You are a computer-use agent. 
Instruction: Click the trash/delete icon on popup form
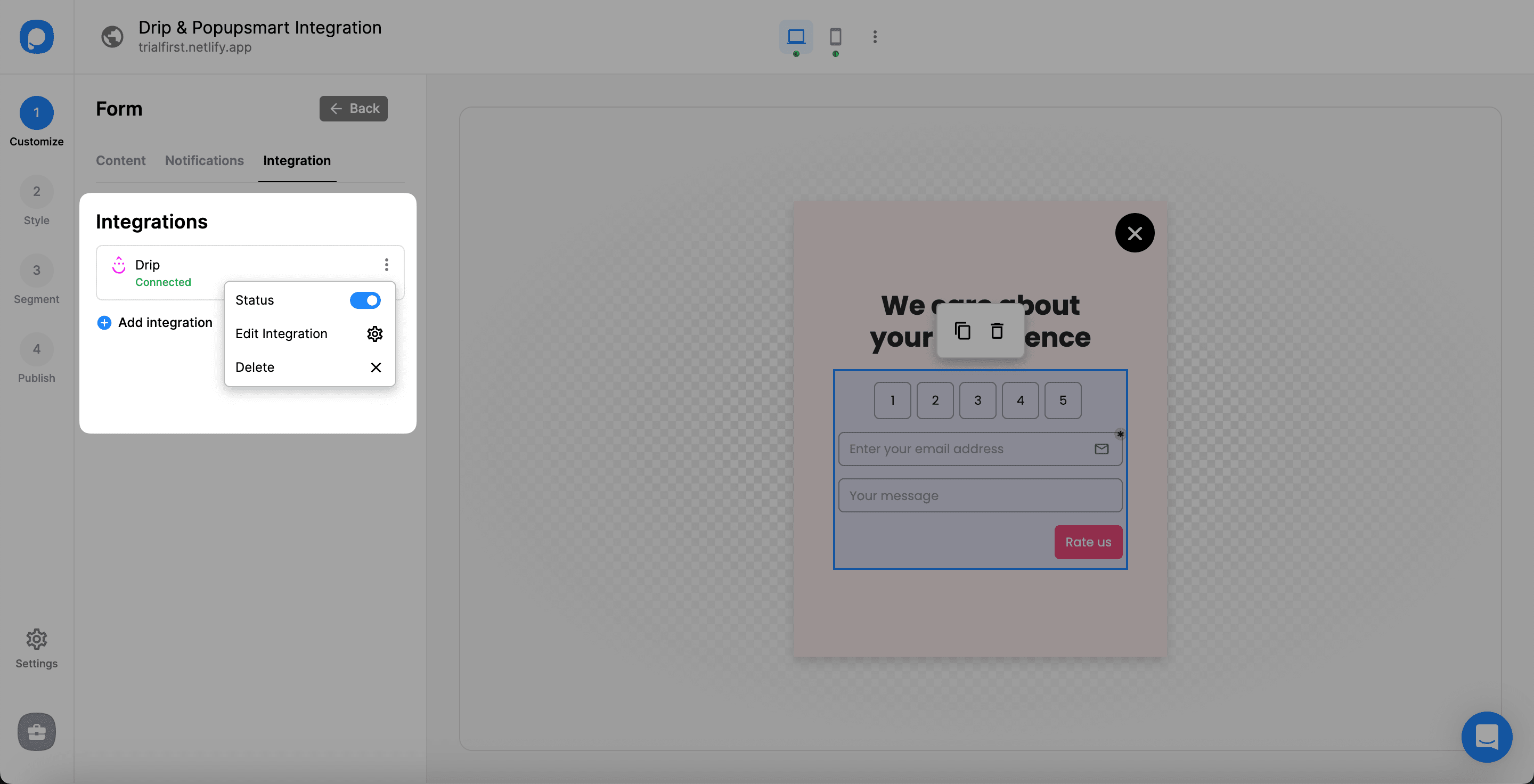click(997, 331)
